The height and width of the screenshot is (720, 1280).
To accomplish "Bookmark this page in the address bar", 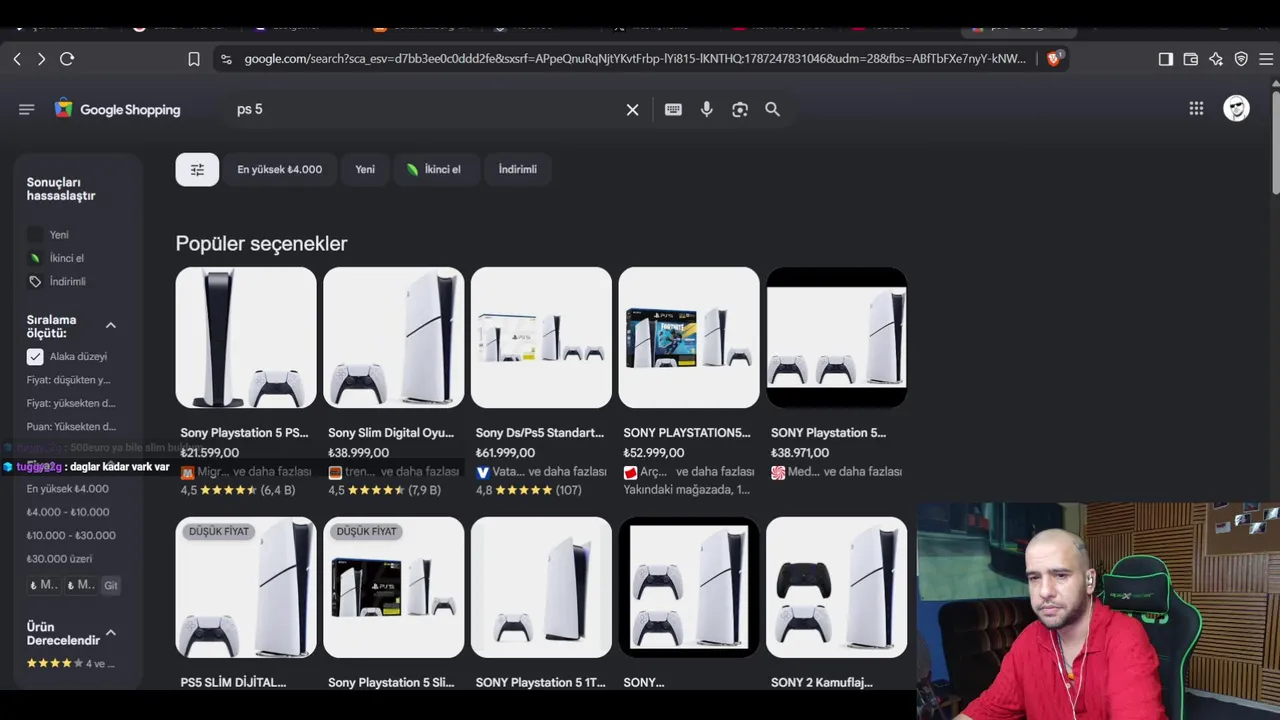I will pos(194,59).
